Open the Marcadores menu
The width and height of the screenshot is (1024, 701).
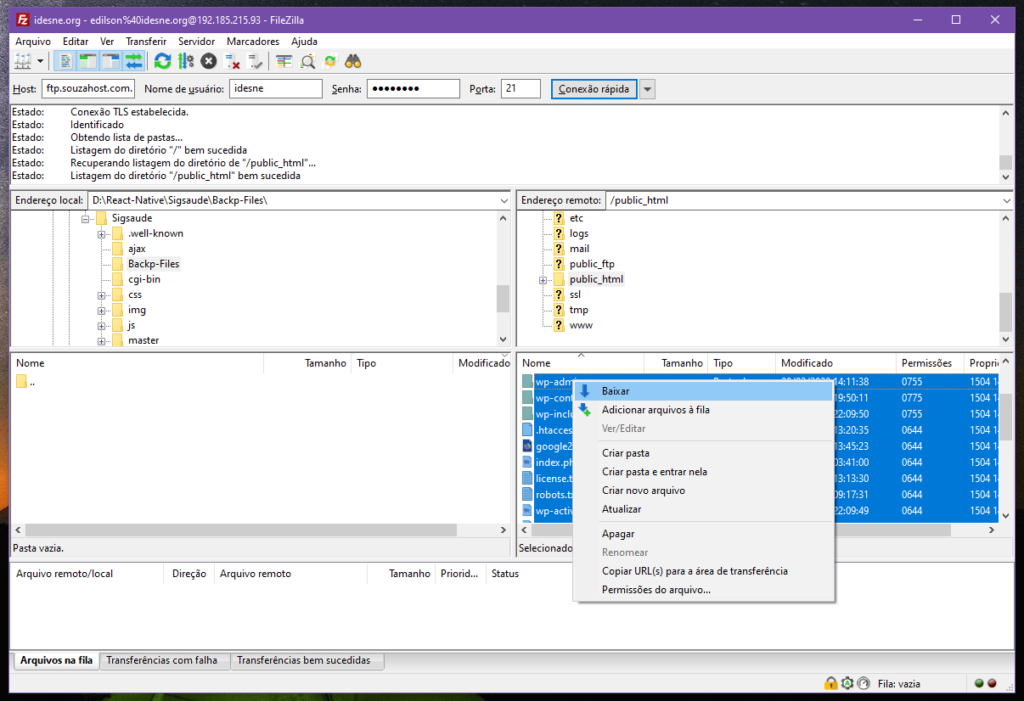(253, 41)
